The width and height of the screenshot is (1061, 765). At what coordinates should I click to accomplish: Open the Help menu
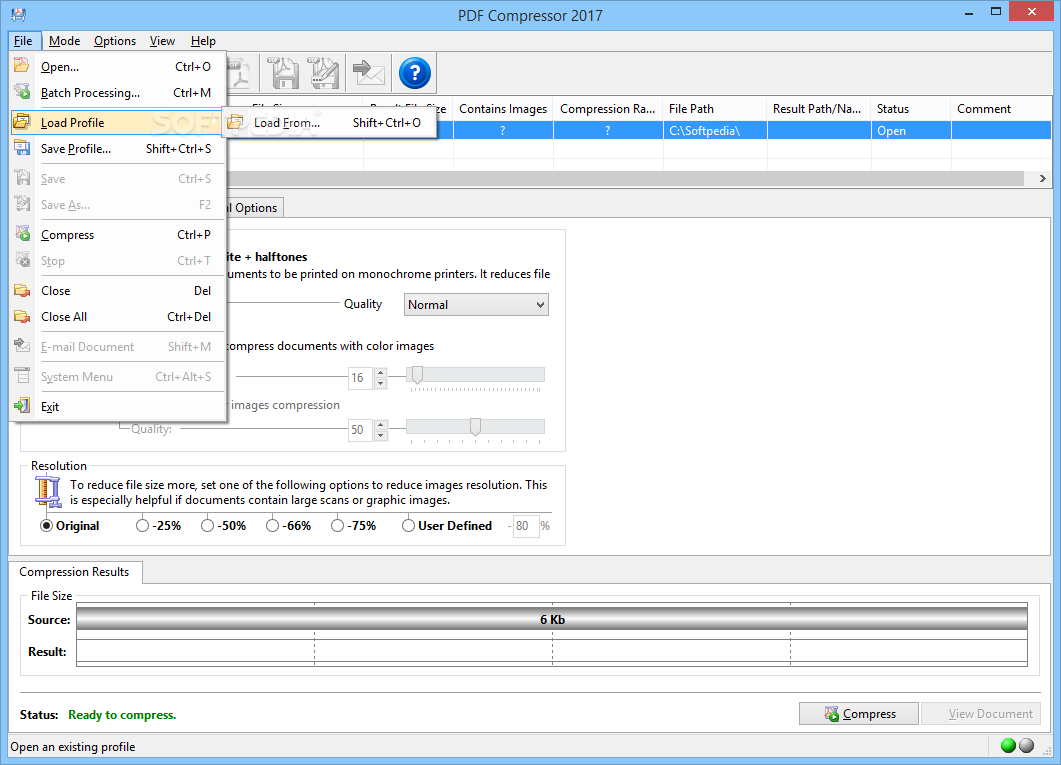point(203,41)
